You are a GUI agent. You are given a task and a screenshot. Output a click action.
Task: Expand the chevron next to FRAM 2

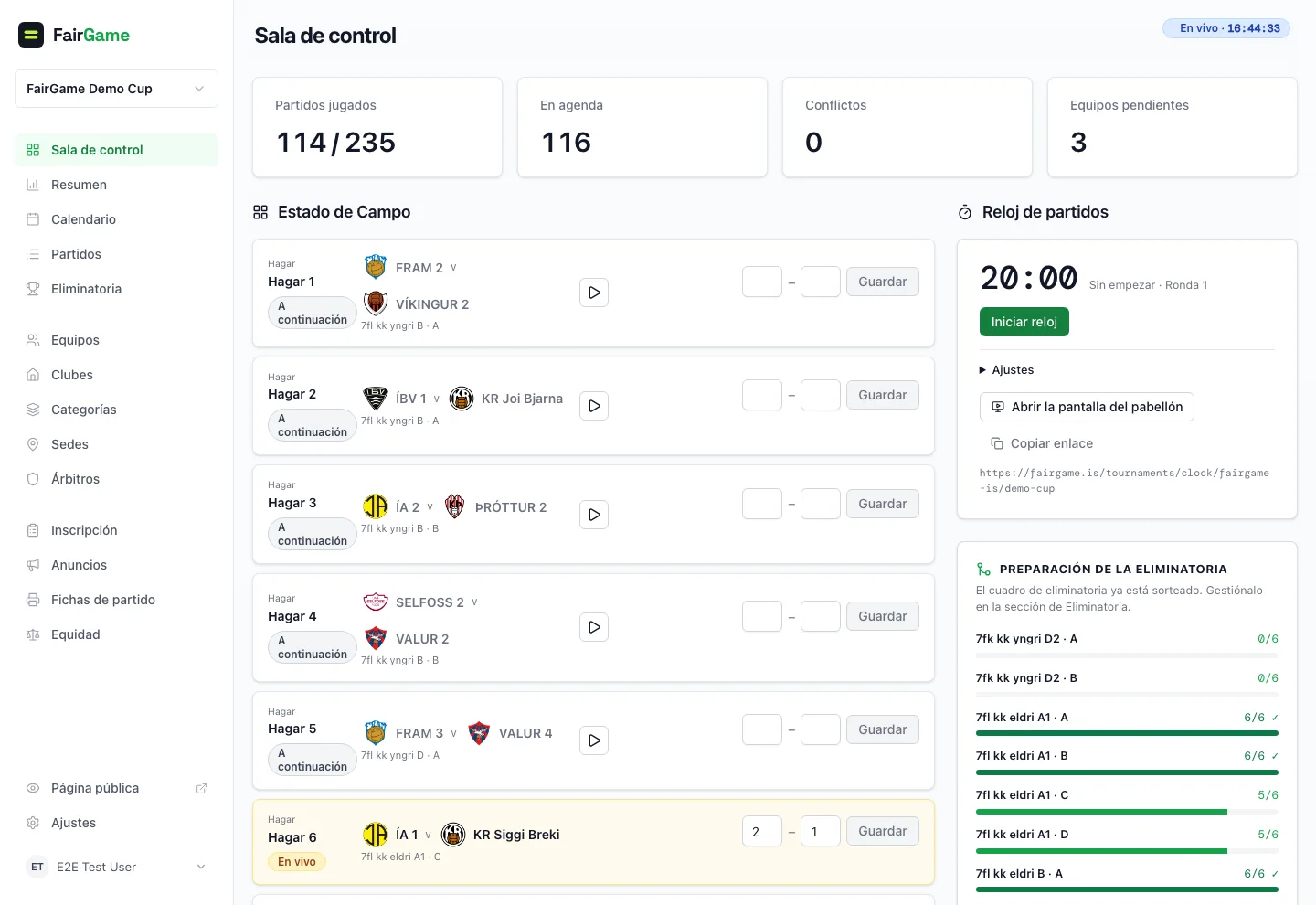[x=453, y=268]
